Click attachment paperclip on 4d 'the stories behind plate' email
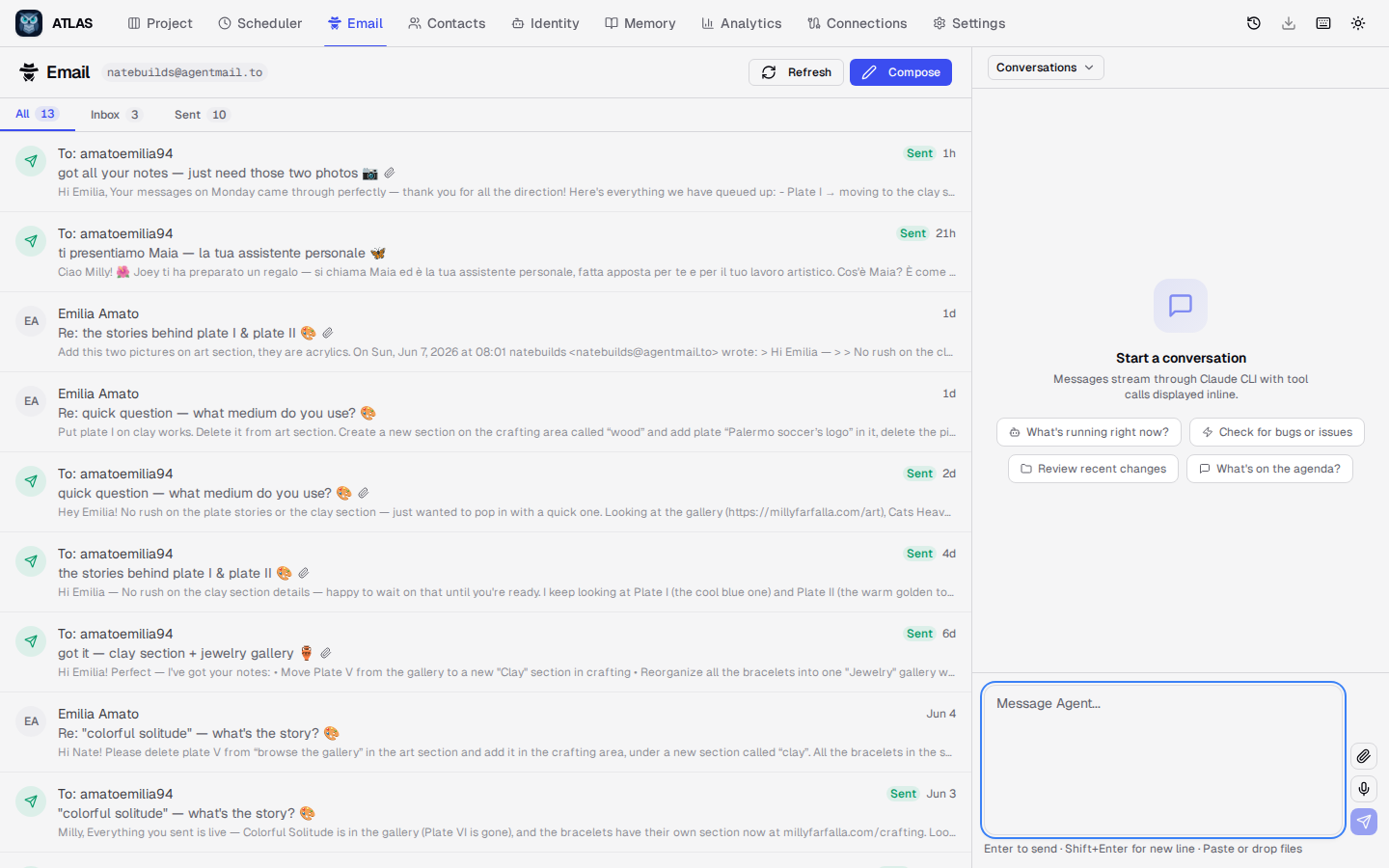Screen dimensions: 1389x868 click(304, 574)
